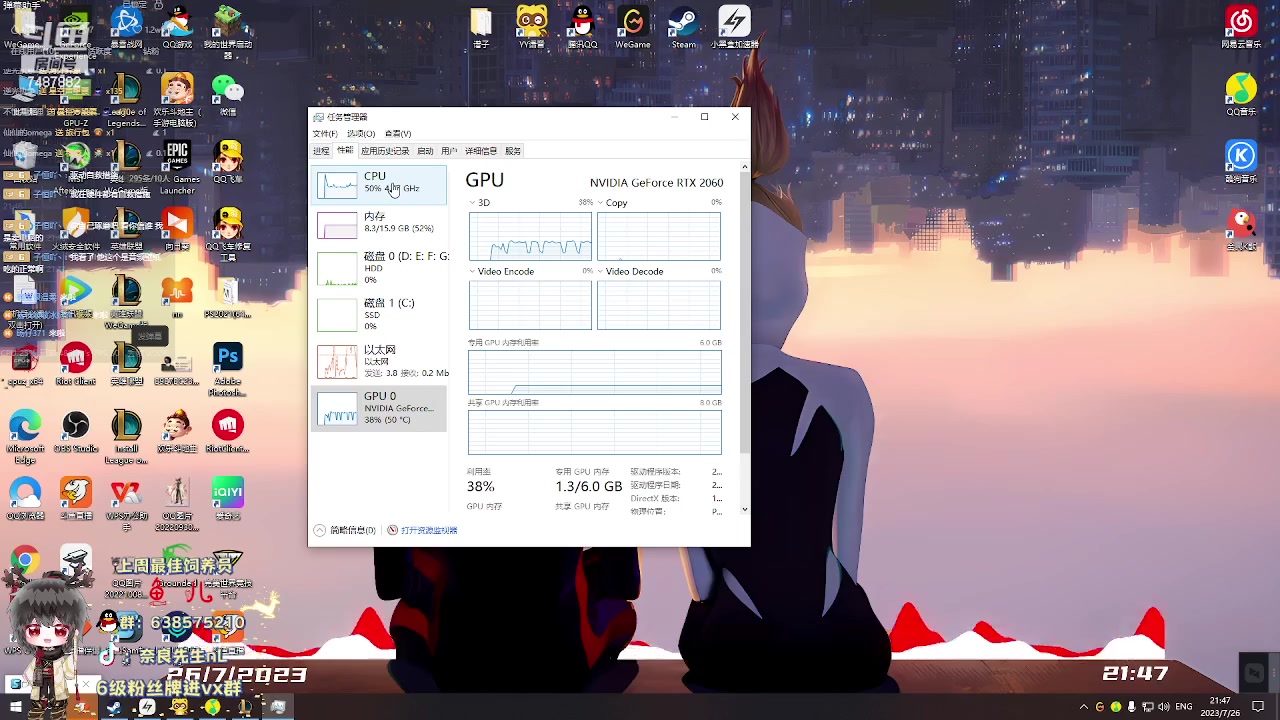The height and width of the screenshot is (720, 1280).
Task: Open the QQ音乐 desktop icon
Action: click(x=1241, y=94)
